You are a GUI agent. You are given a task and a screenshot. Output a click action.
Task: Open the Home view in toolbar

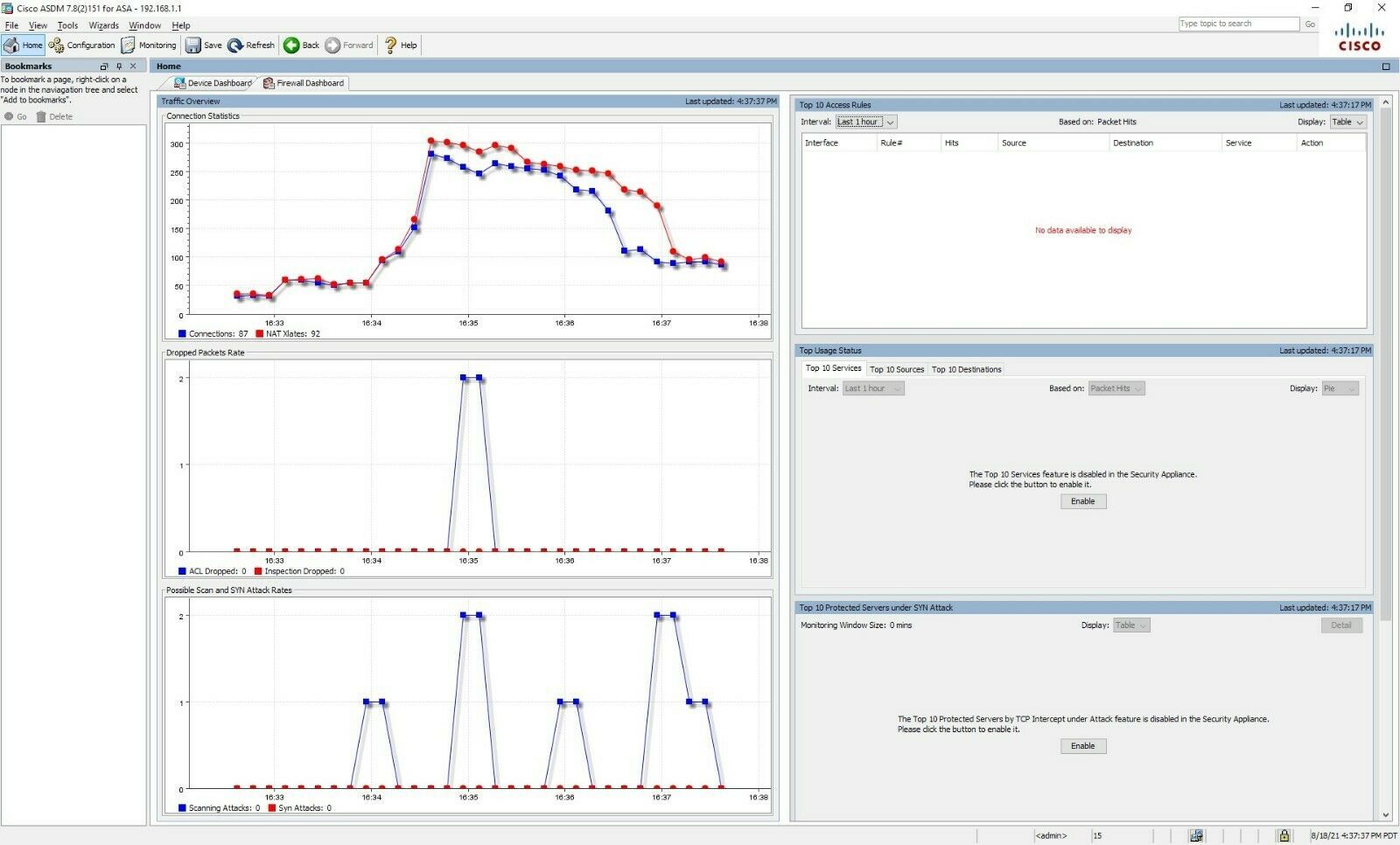click(x=24, y=45)
